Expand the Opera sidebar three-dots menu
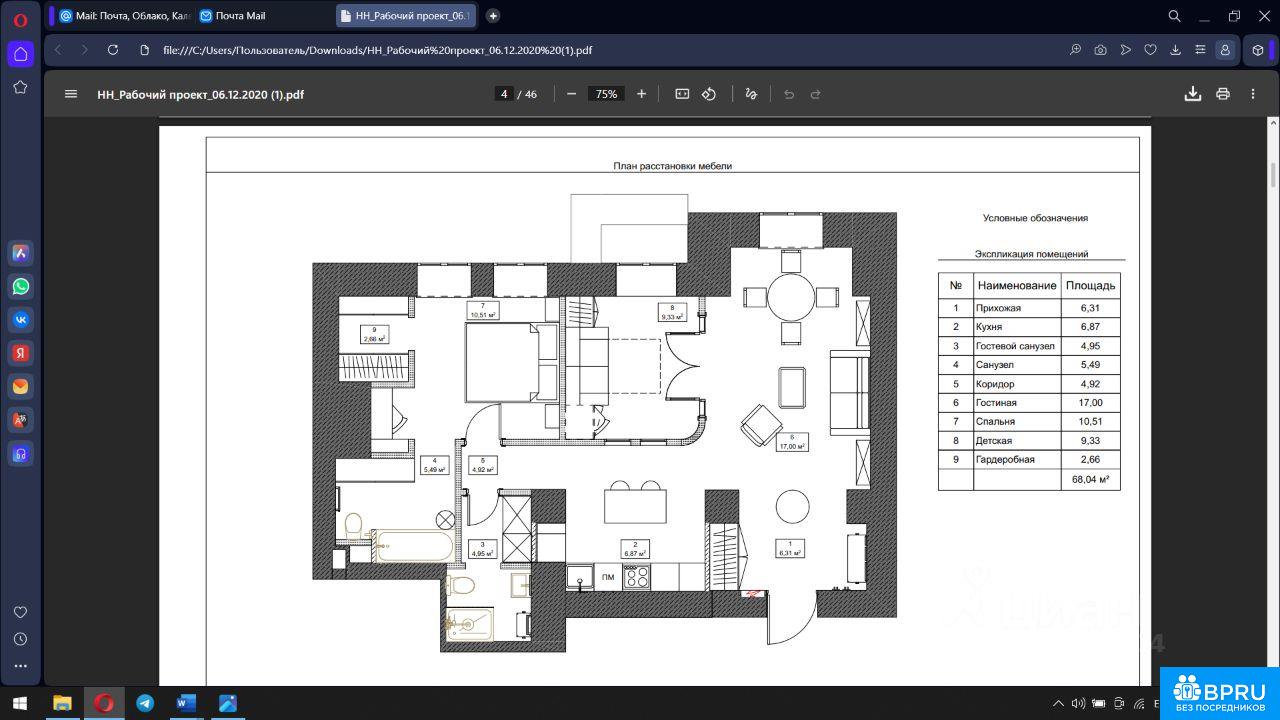This screenshot has height=720, width=1280. 20,666
